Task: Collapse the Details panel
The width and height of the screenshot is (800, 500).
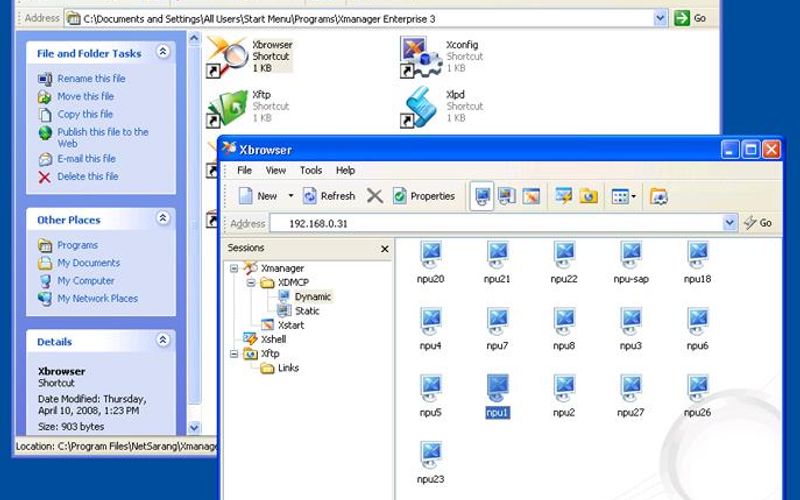Action: [x=163, y=340]
